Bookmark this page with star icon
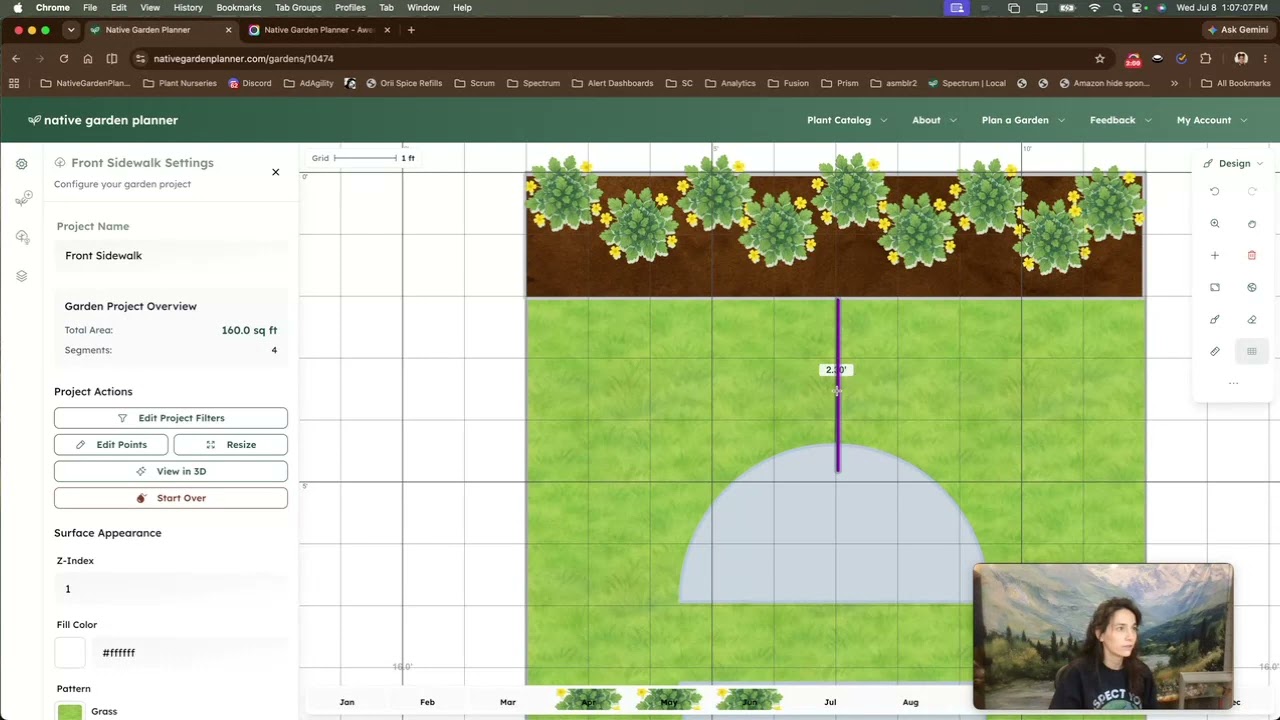 (x=1100, y=59)
